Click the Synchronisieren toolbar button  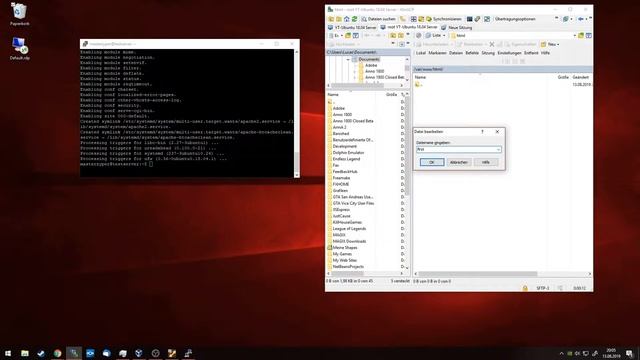[x=444, y=19]
